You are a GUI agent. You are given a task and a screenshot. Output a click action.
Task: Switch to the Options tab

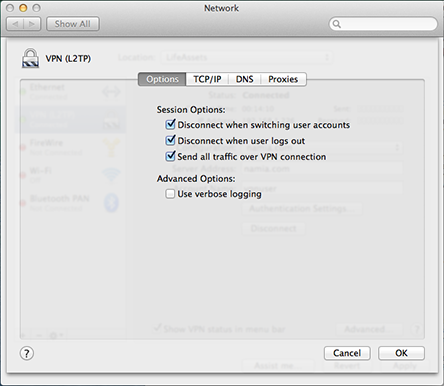(162, 79)
